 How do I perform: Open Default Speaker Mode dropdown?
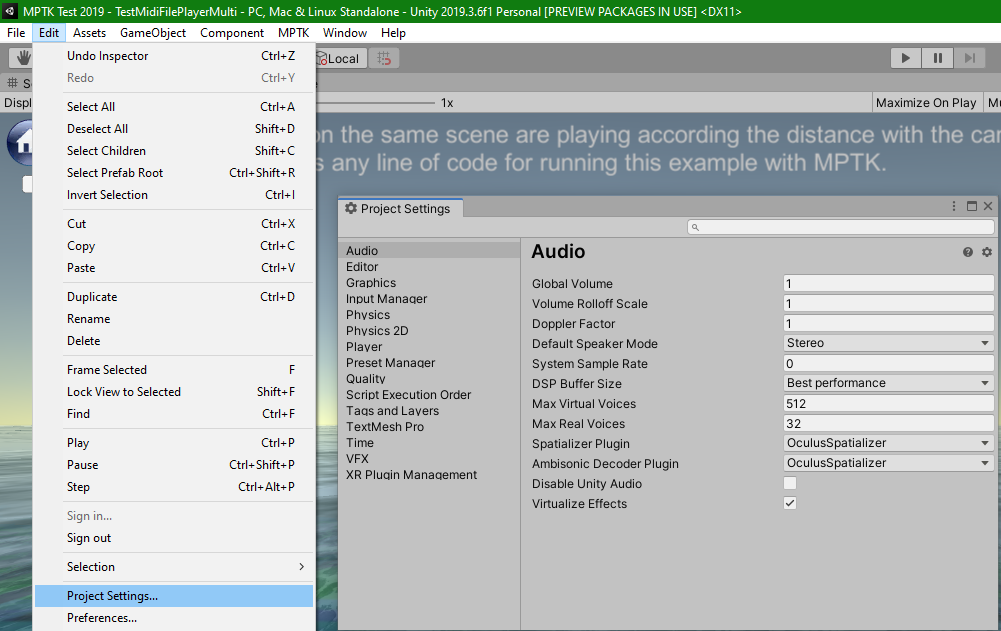(888, 343)
